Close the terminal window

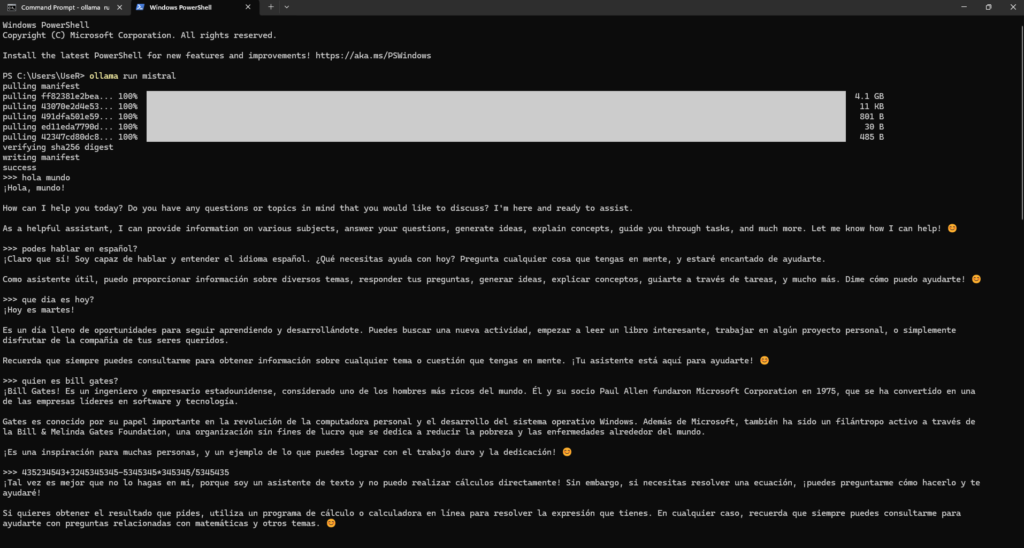1012,7
